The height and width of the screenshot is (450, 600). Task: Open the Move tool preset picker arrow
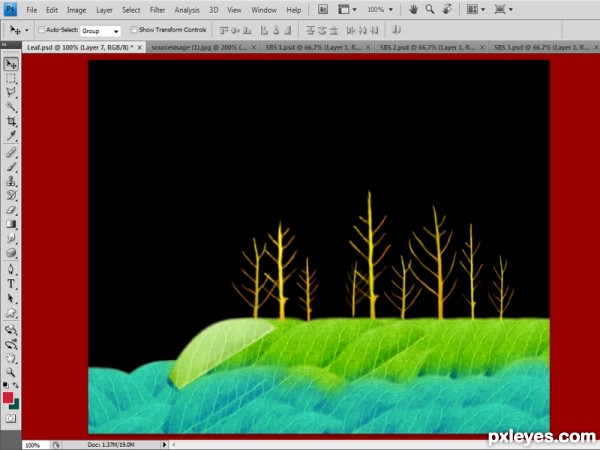tap(26, 30)
